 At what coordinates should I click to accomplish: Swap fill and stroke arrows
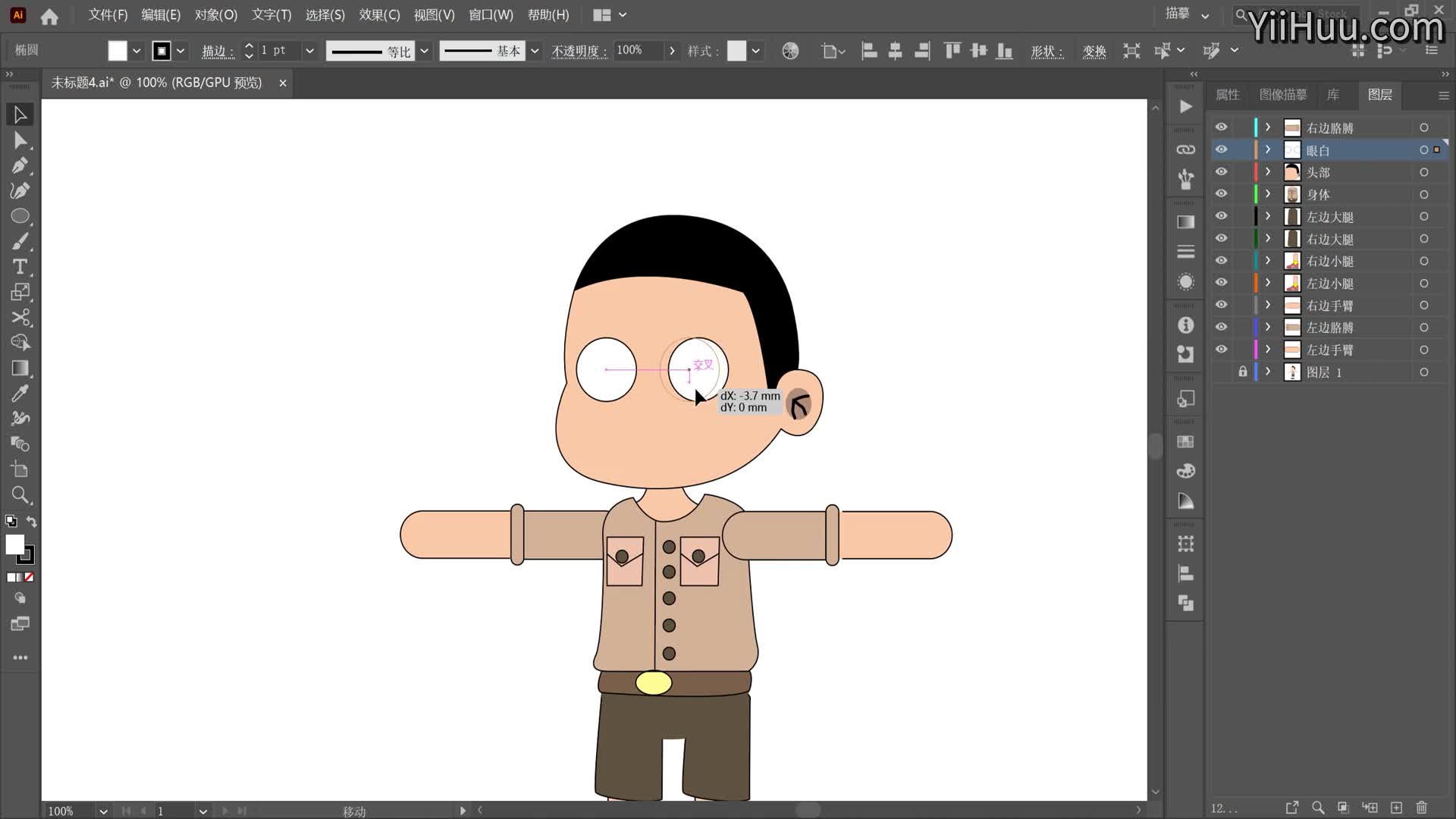32,521
